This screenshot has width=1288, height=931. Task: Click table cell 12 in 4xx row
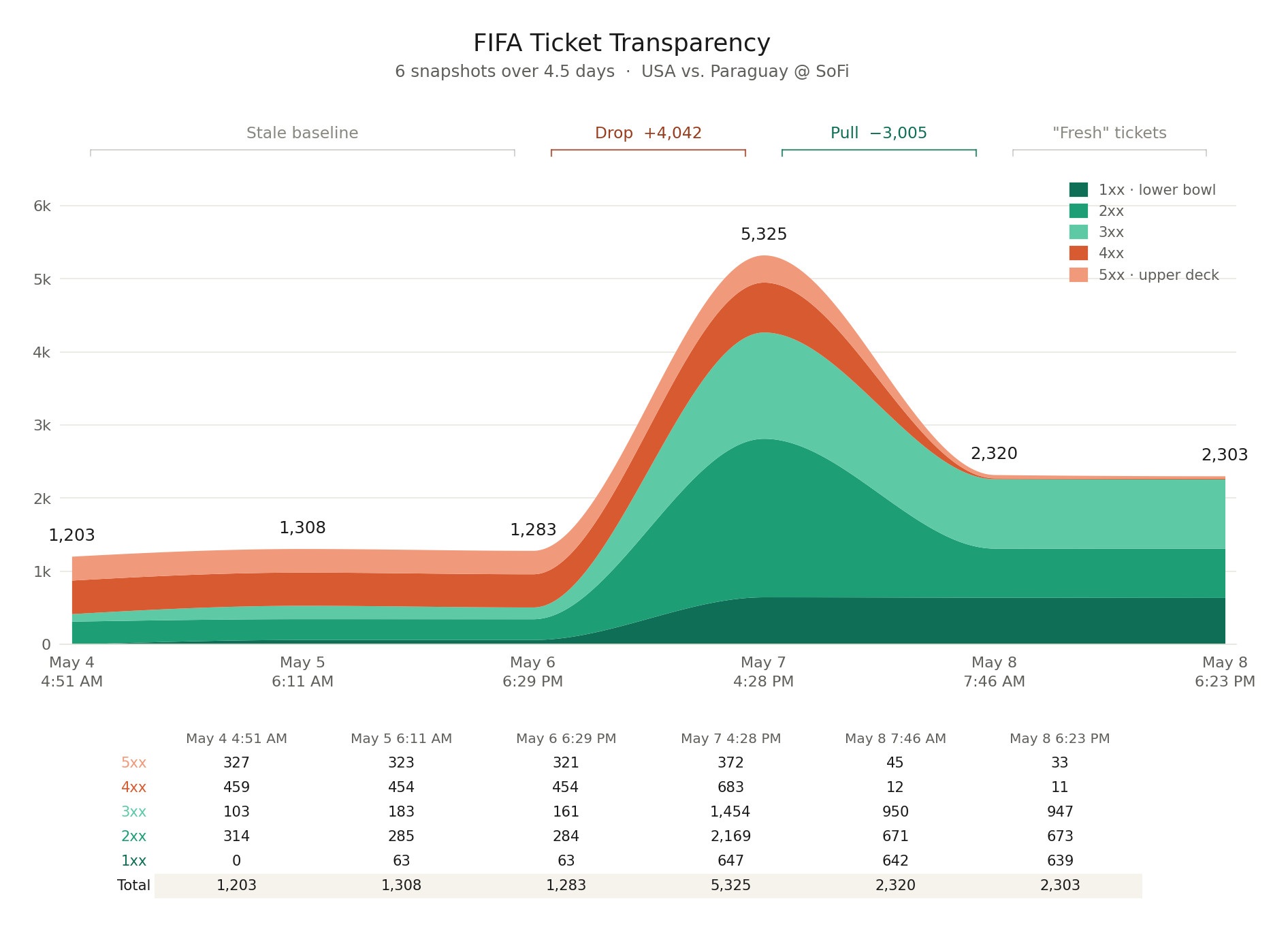point(895,787)
